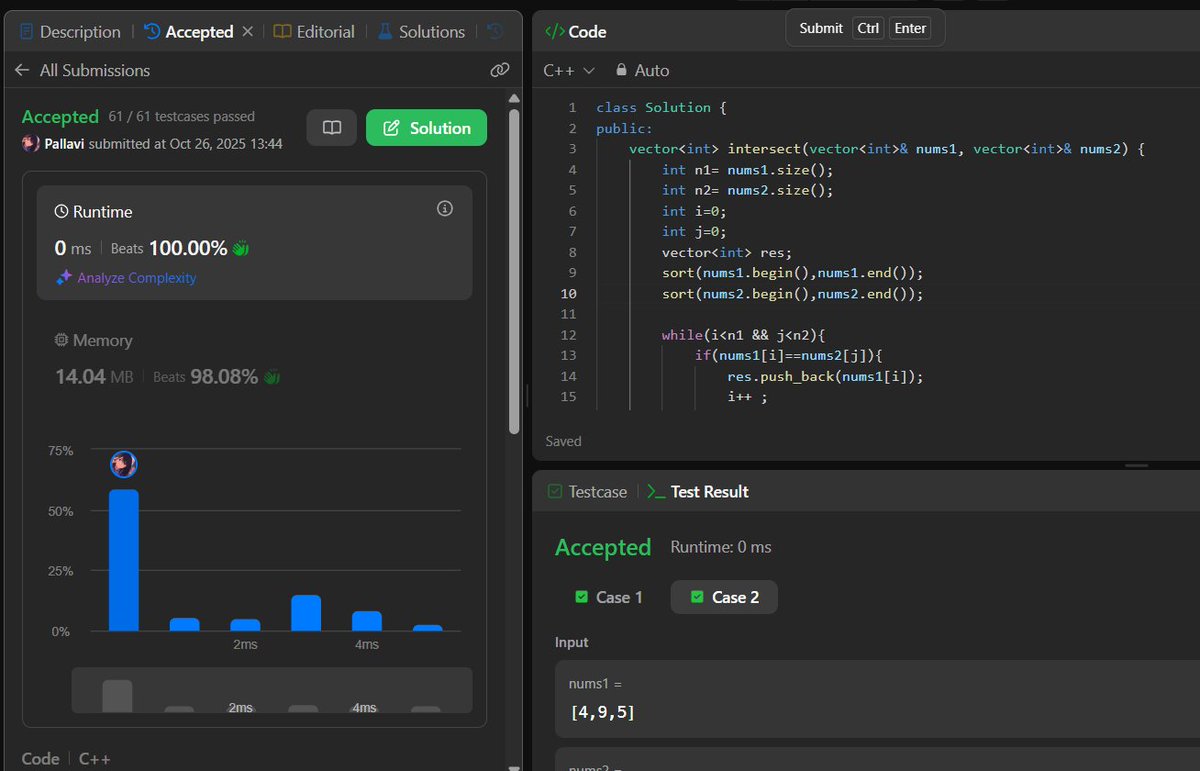Click the 'vector<int> res;' code line

coord(727,252)
